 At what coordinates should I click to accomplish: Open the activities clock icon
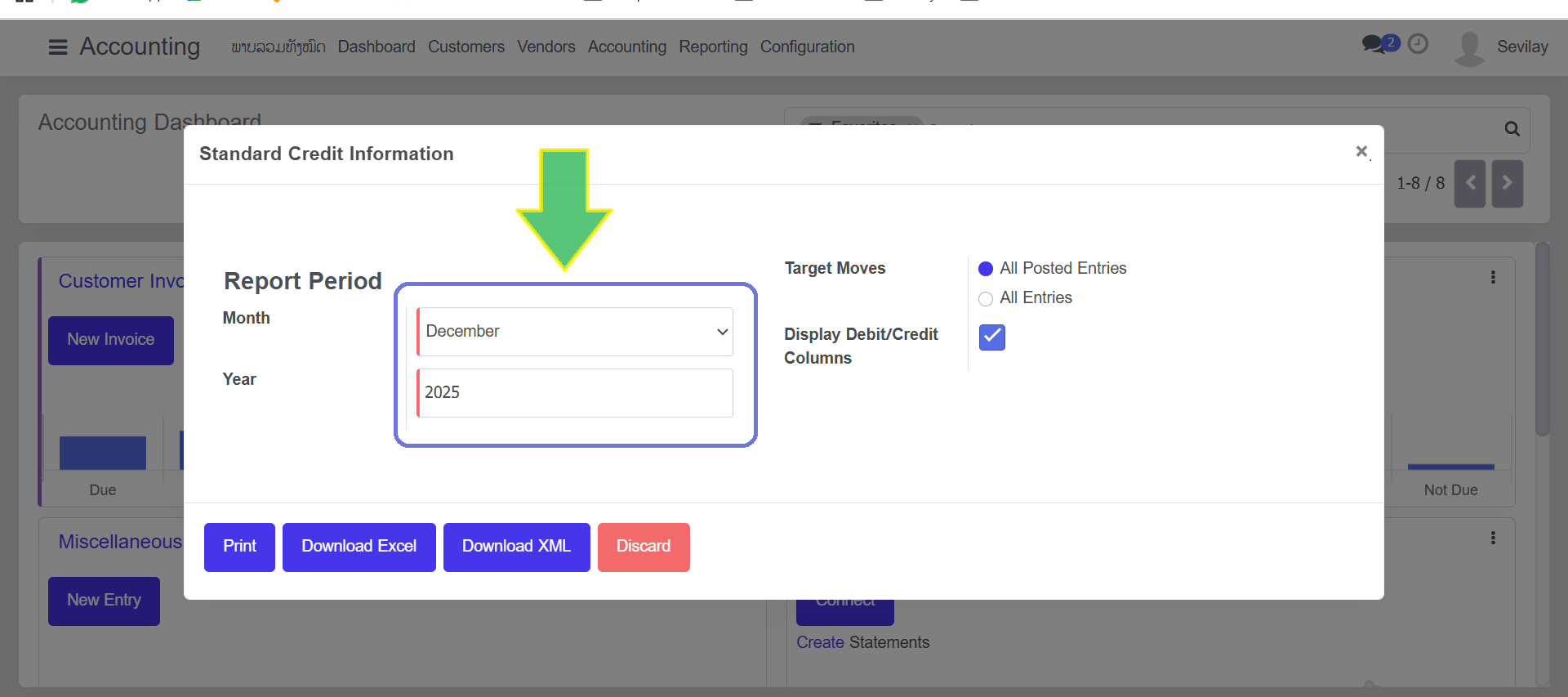pyautogui.click(x=1419, y=44)
